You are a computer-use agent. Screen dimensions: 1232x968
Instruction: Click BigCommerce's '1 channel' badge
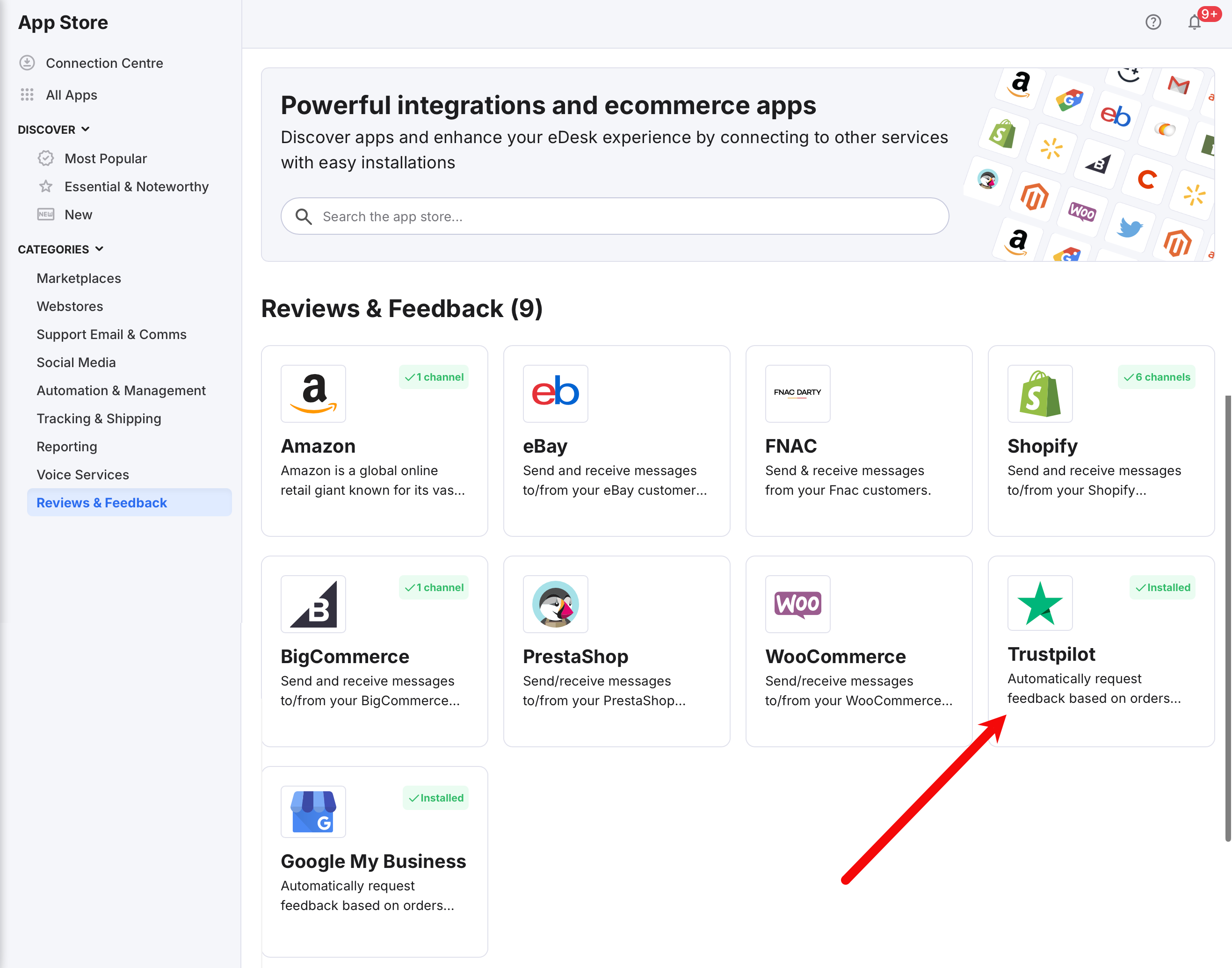pos(434,588)
